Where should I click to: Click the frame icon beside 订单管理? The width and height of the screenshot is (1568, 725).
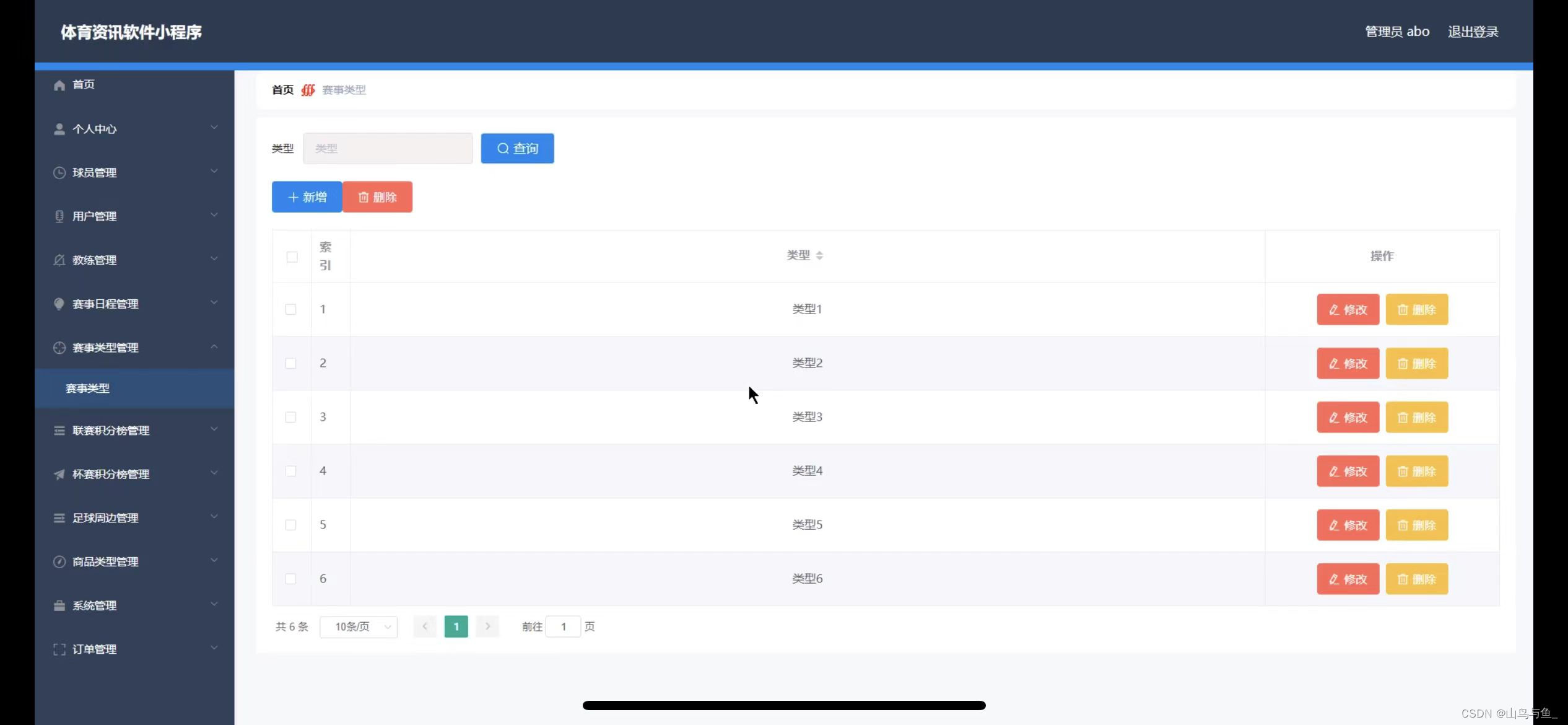(x=59, y=649)
